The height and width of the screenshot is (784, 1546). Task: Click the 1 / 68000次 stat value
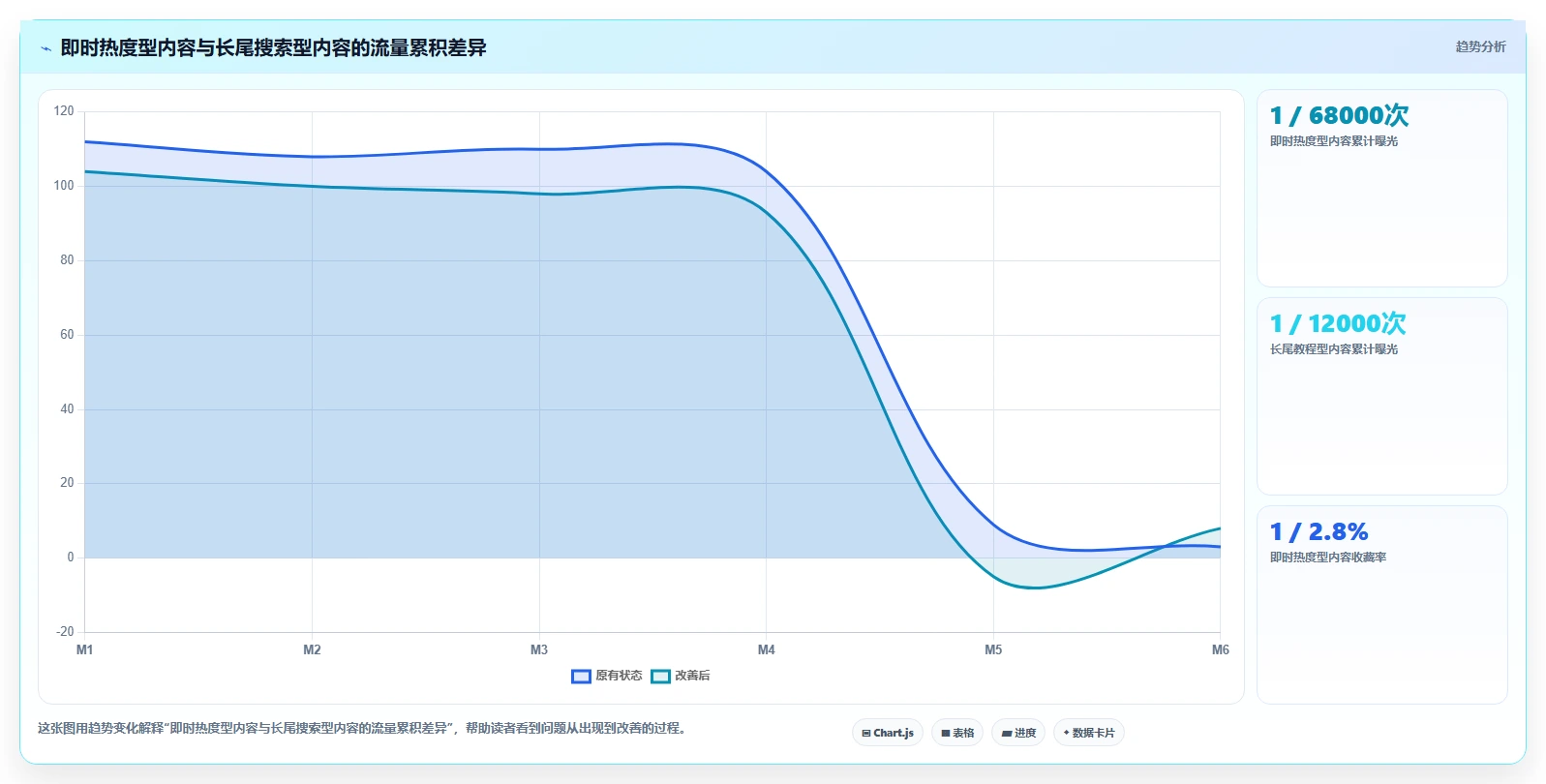pyautogui.click(x=1339, y=115)
